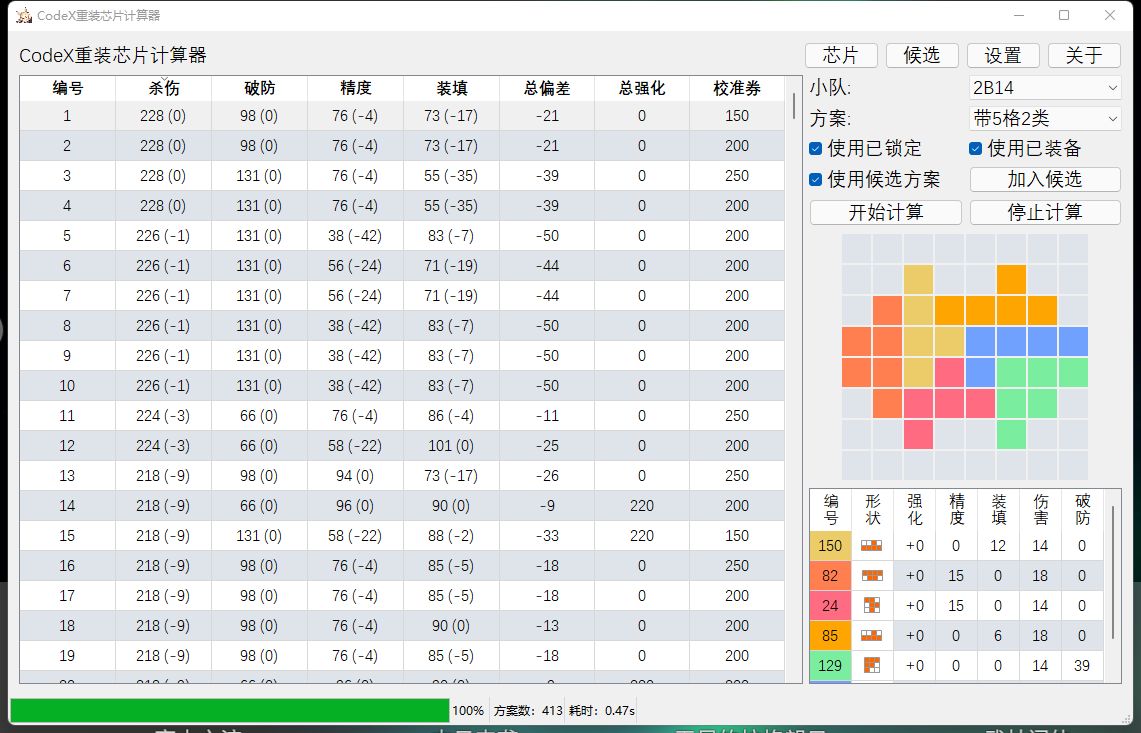Click the shape icon for chip 150
Image resolution: width=1141 pixels, height=733 pixels.
tap(873, 546)
